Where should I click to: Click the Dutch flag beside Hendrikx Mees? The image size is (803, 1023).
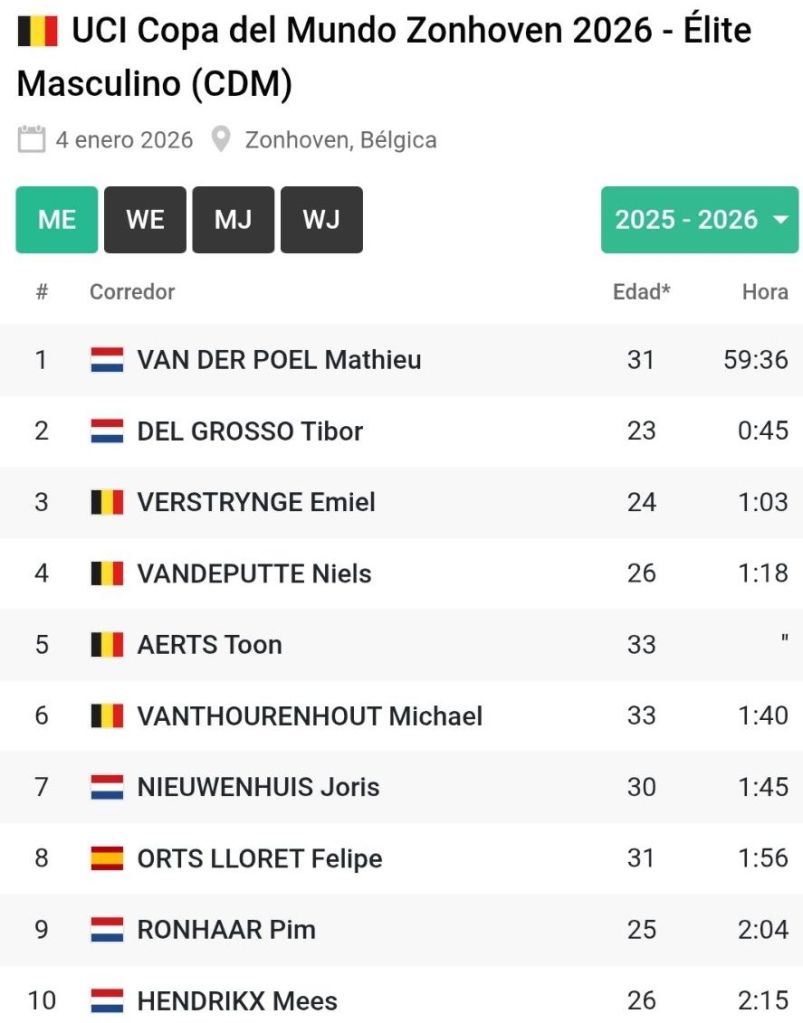click(107, 1001)
